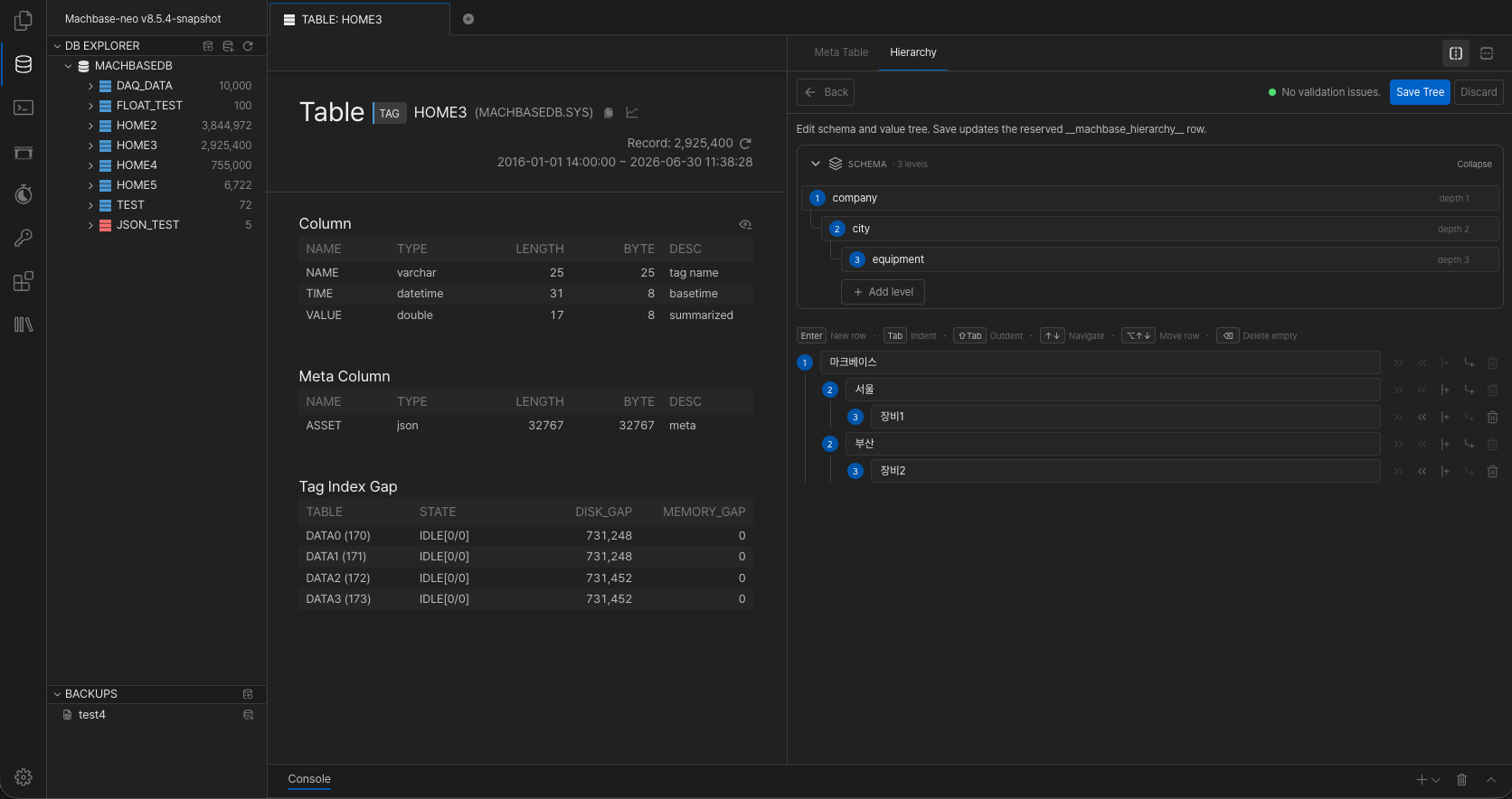1512x799 pixels.
Task: Toggle the eye icon in Column section
Action: [x=745, y=224]
